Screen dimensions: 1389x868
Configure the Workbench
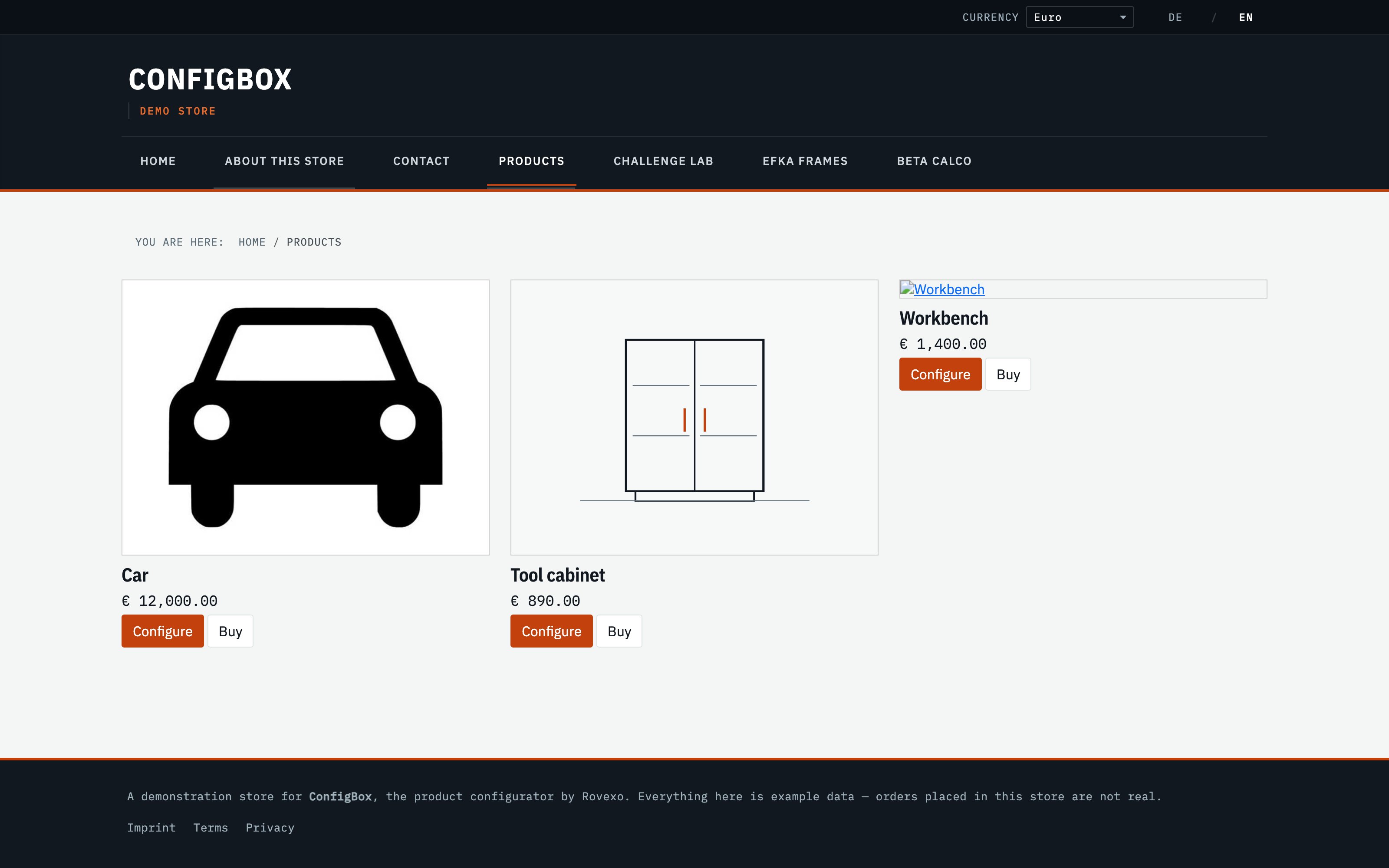940,374
